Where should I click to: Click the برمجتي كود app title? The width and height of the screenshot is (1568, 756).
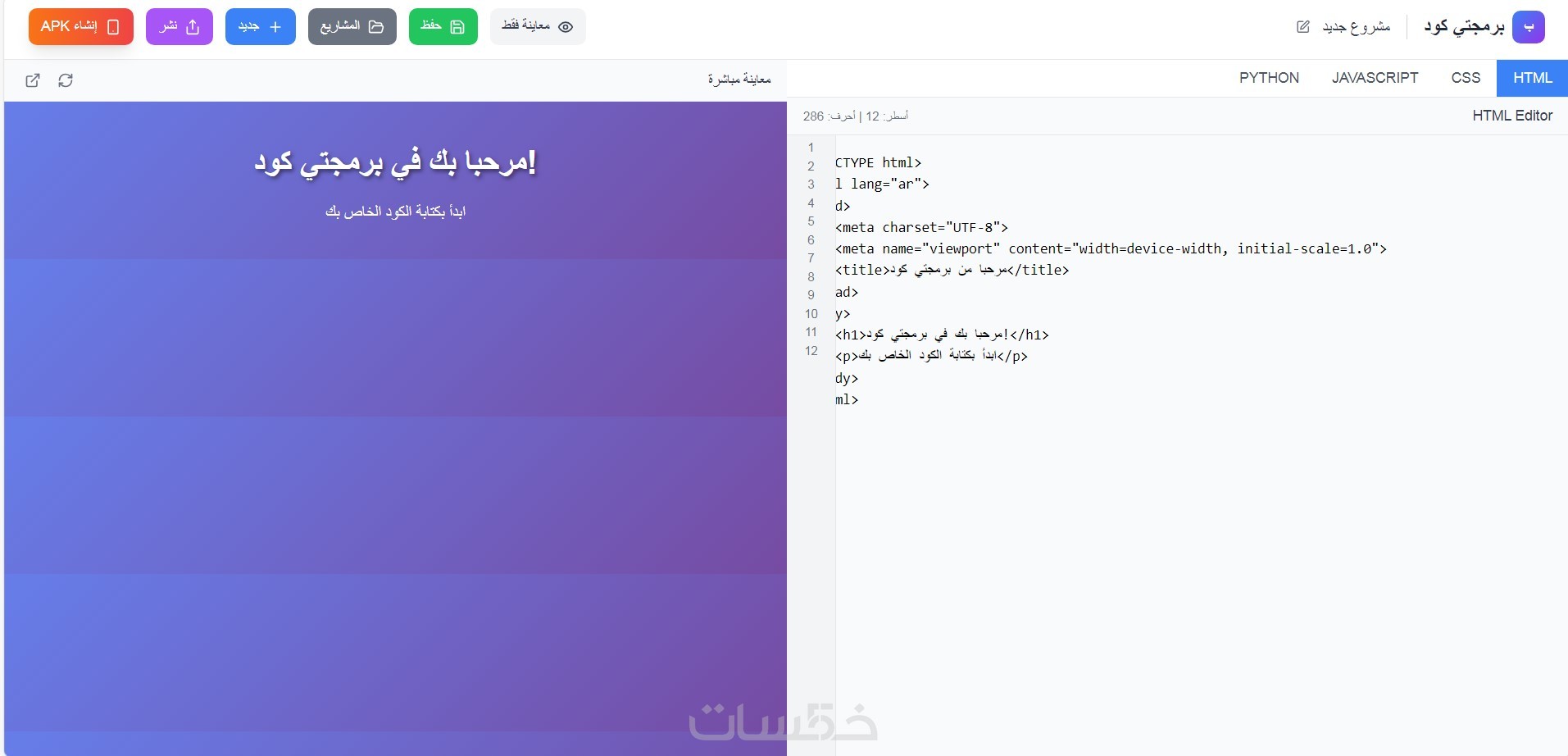[x=1465, y=27]
